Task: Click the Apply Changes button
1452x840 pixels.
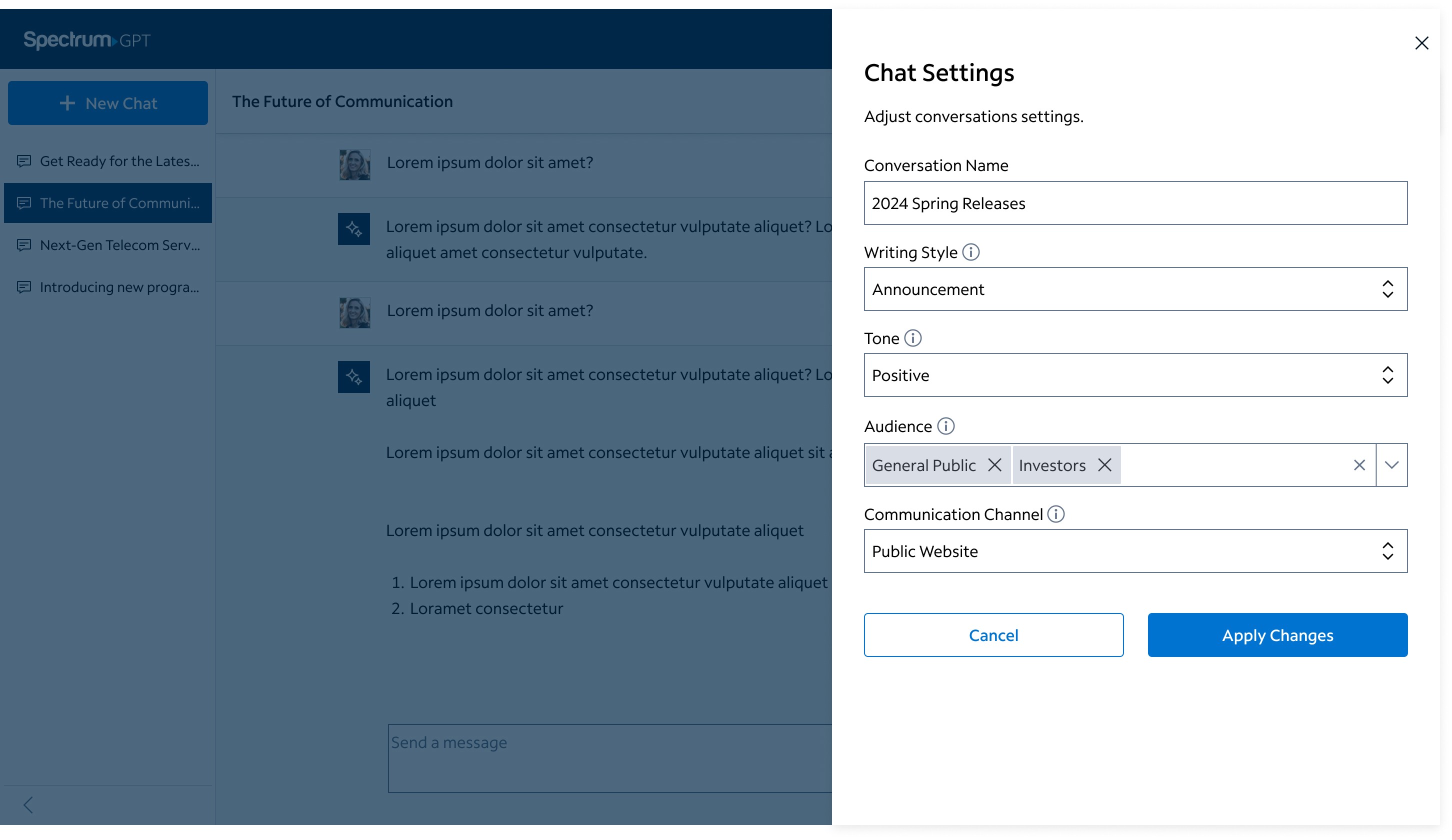Action: pyautogui.click(x=1277, y=635)
